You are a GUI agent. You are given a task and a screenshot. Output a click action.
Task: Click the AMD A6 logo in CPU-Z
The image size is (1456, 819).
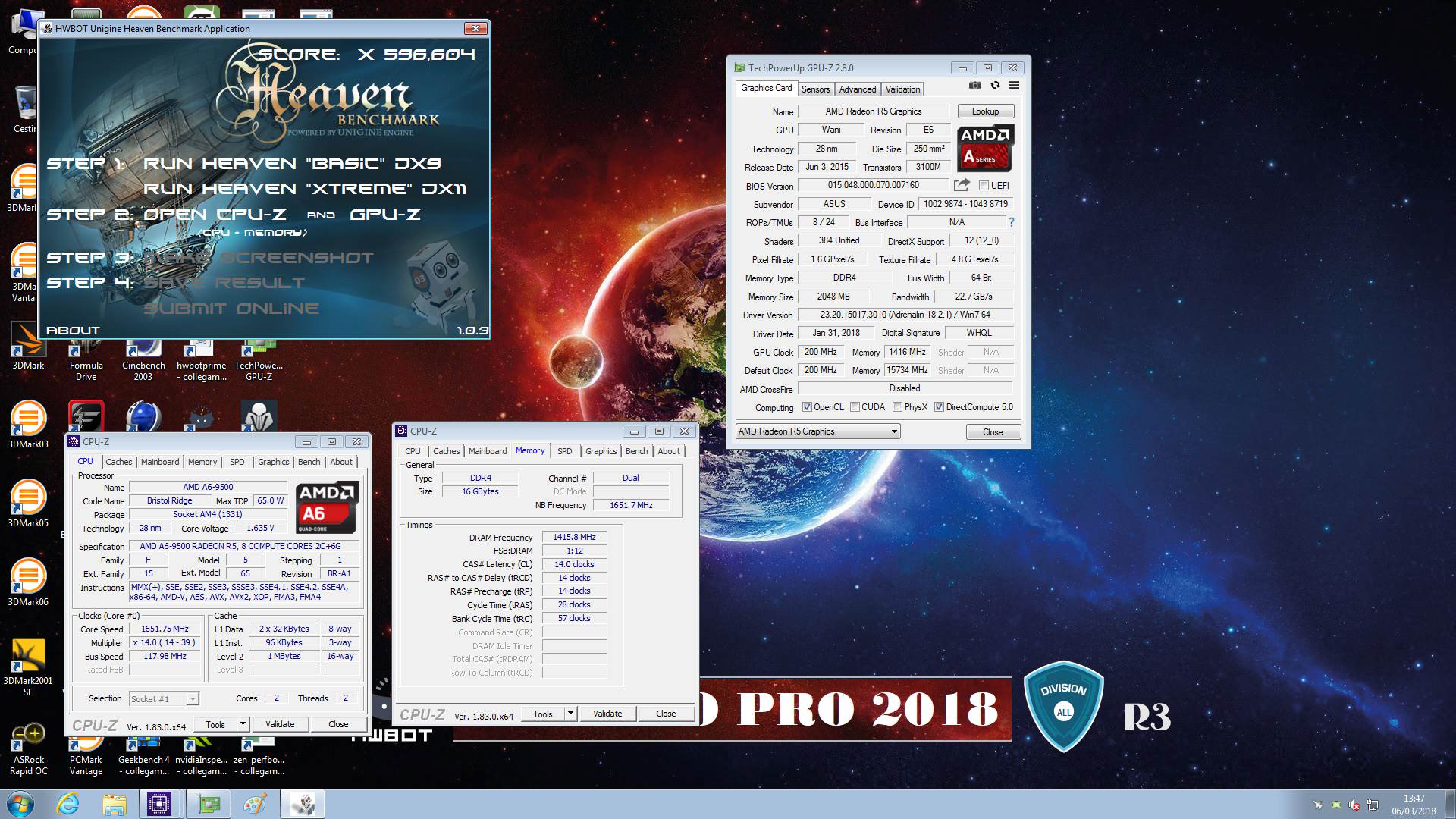coord(327,508)
